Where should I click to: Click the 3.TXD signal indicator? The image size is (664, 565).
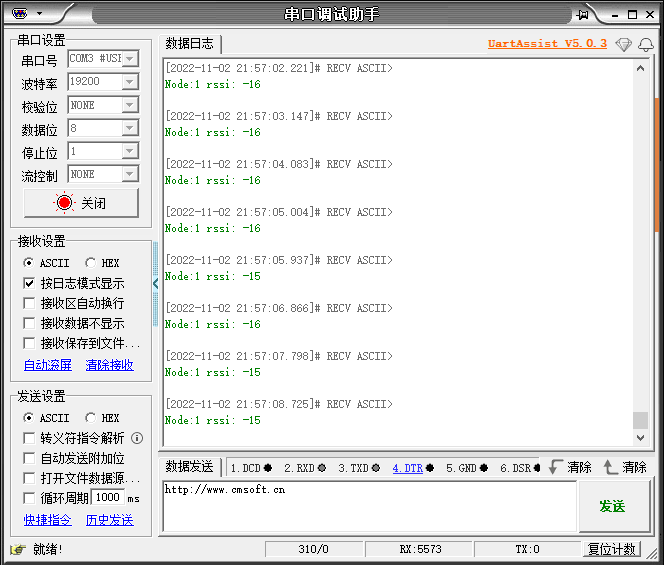[359, 468]
